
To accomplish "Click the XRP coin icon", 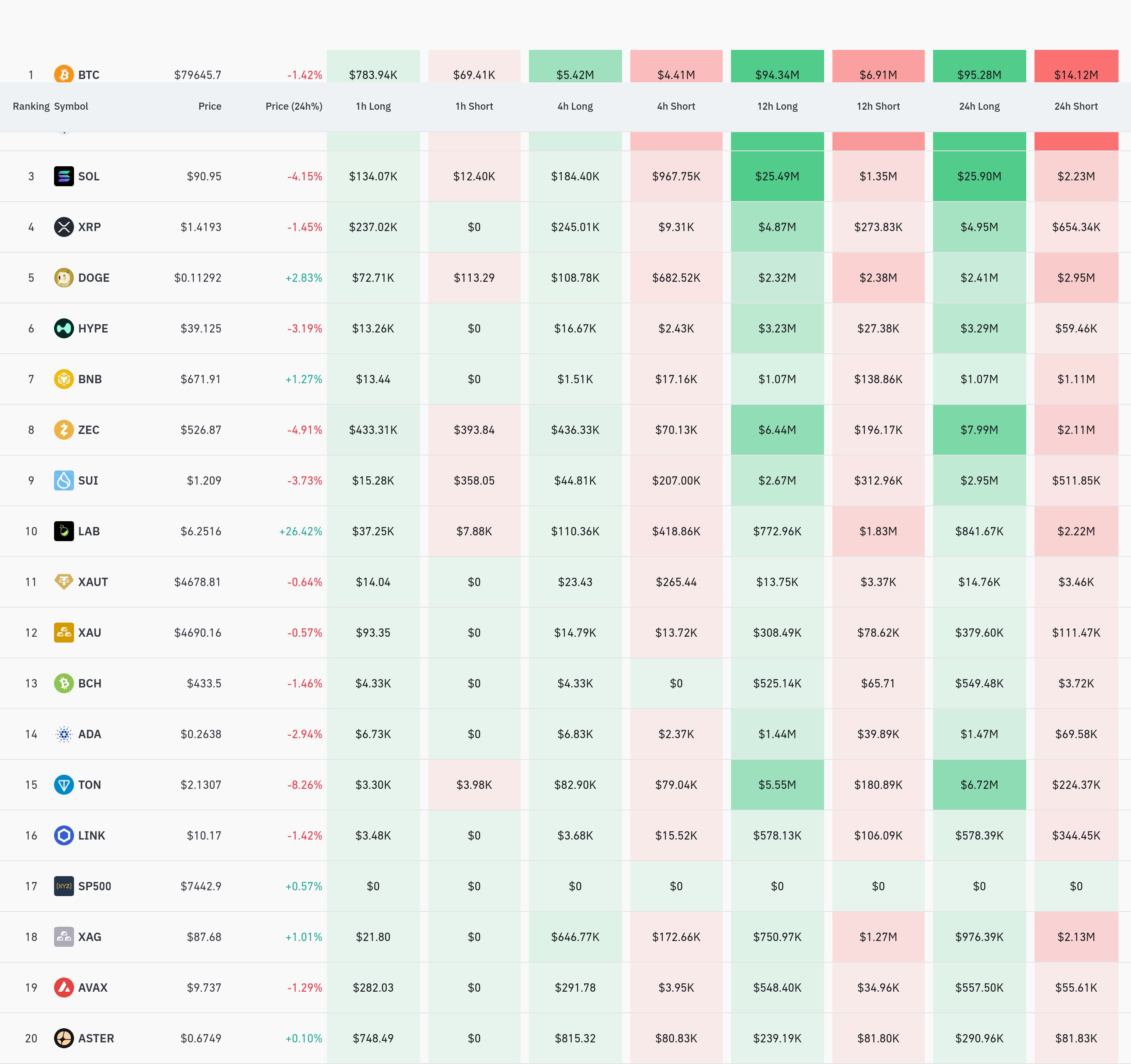I will (x=64, y=227).
